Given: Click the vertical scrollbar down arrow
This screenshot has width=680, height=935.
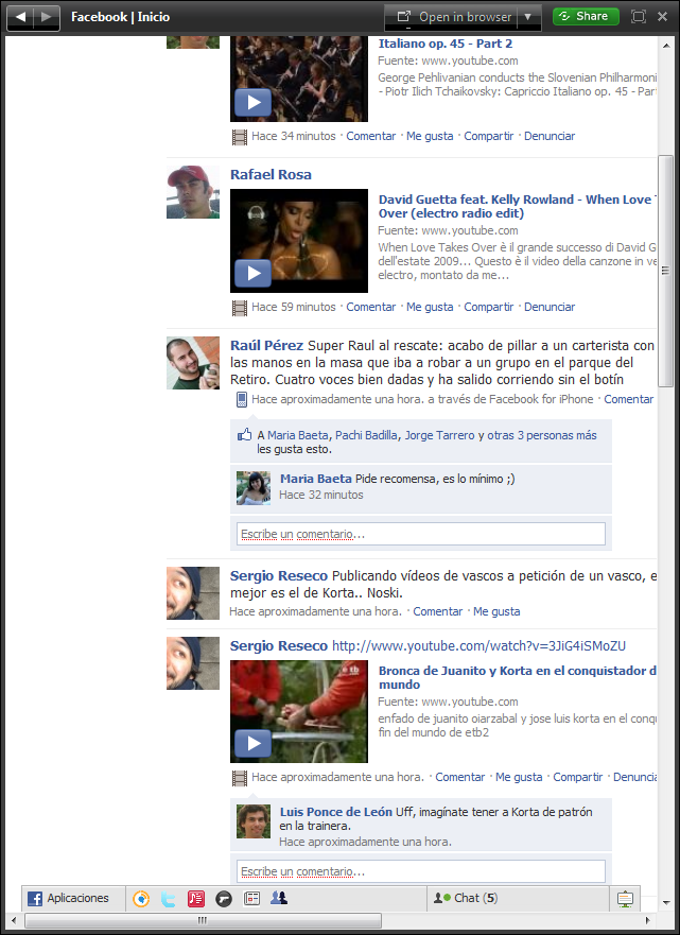Looking at the screenshot, I should tap(666, 903).
